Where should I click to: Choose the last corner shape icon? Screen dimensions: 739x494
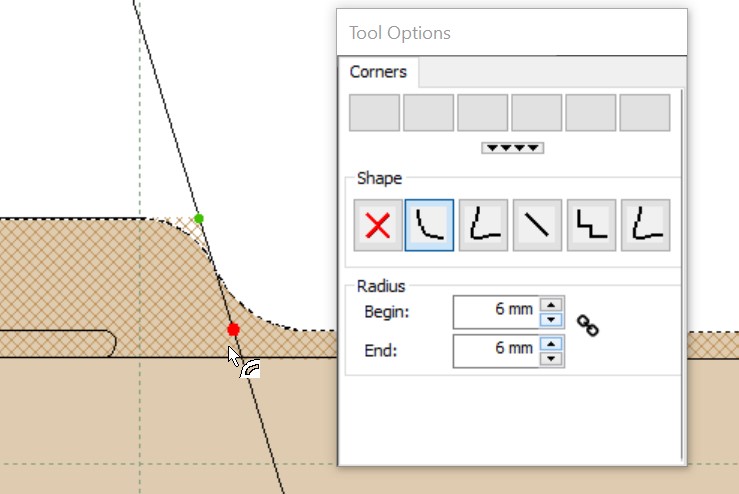[x=646, y=225]
